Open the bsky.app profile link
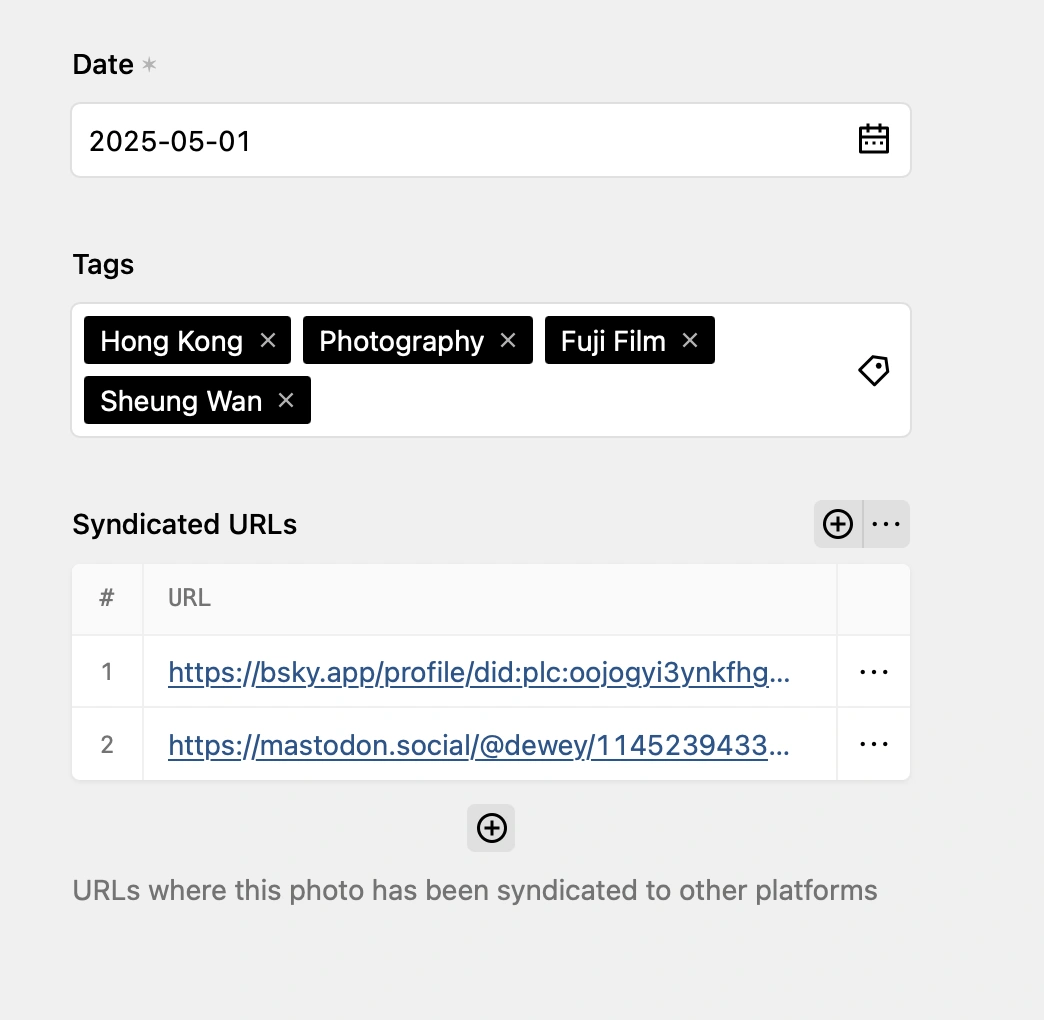Image resolution: width=1044 pixels, height=1020 pixels. (479, 672)
